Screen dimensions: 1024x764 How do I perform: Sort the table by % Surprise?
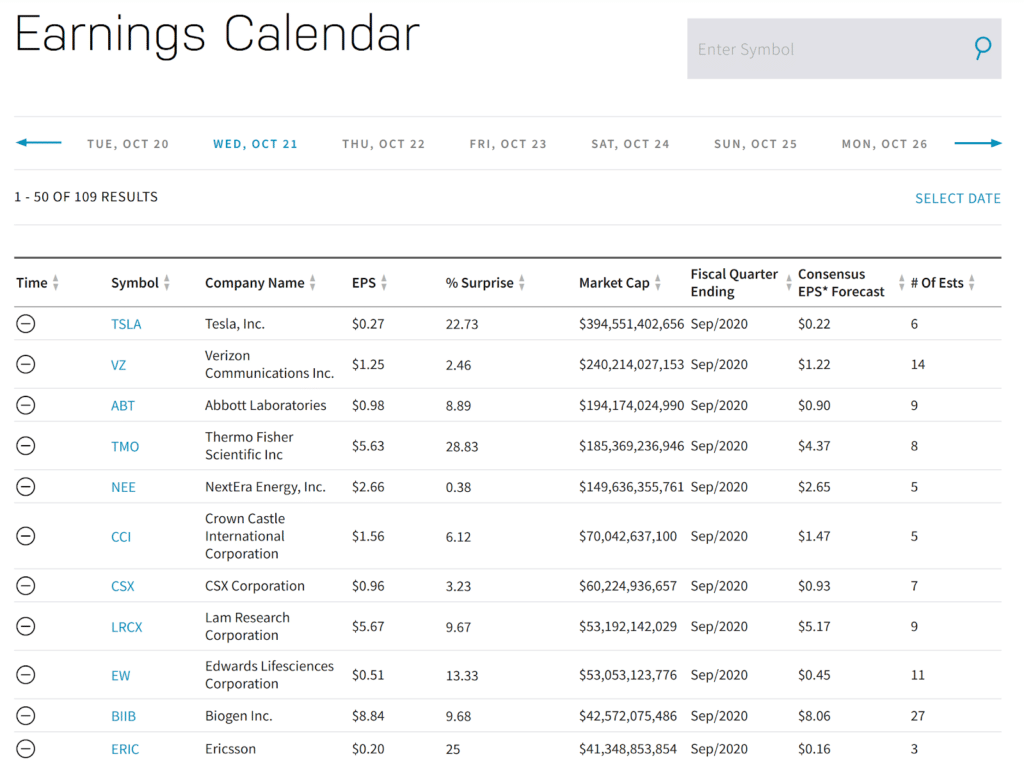point(522,283)
